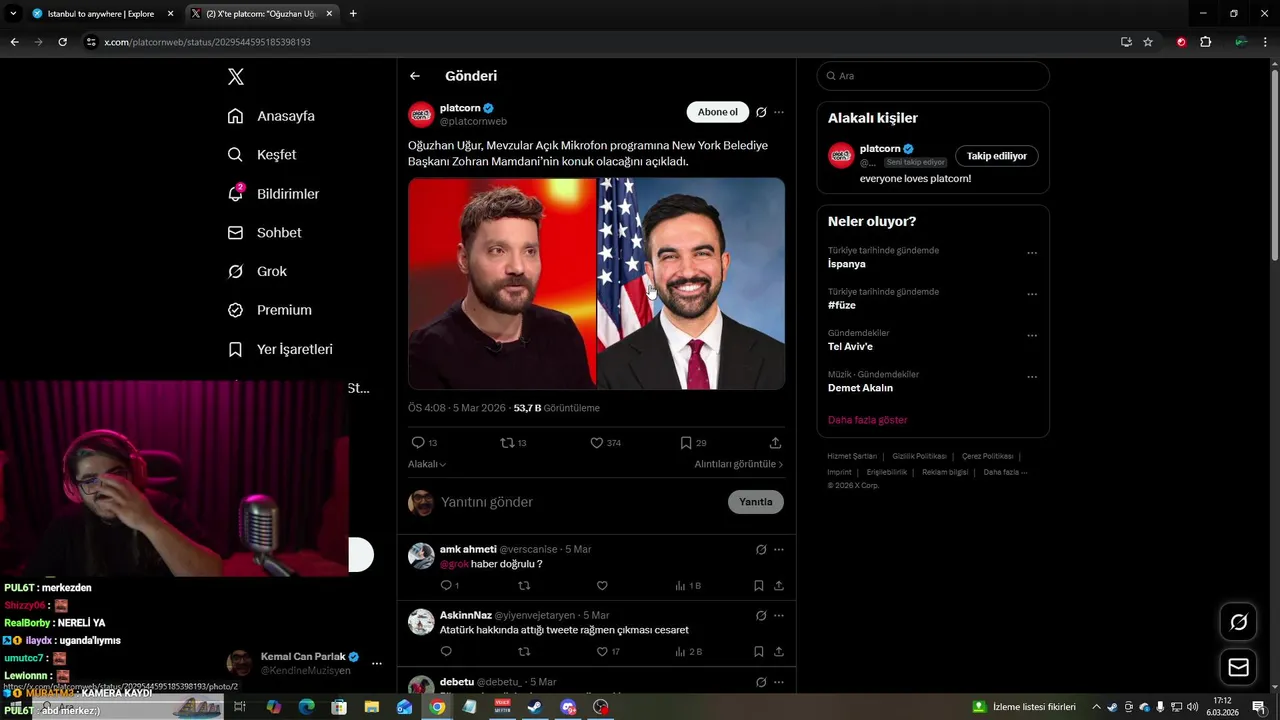This screenshot has height=720, width=1280.
Task: Open left photo of bearded man
Action: pos(502,283)
